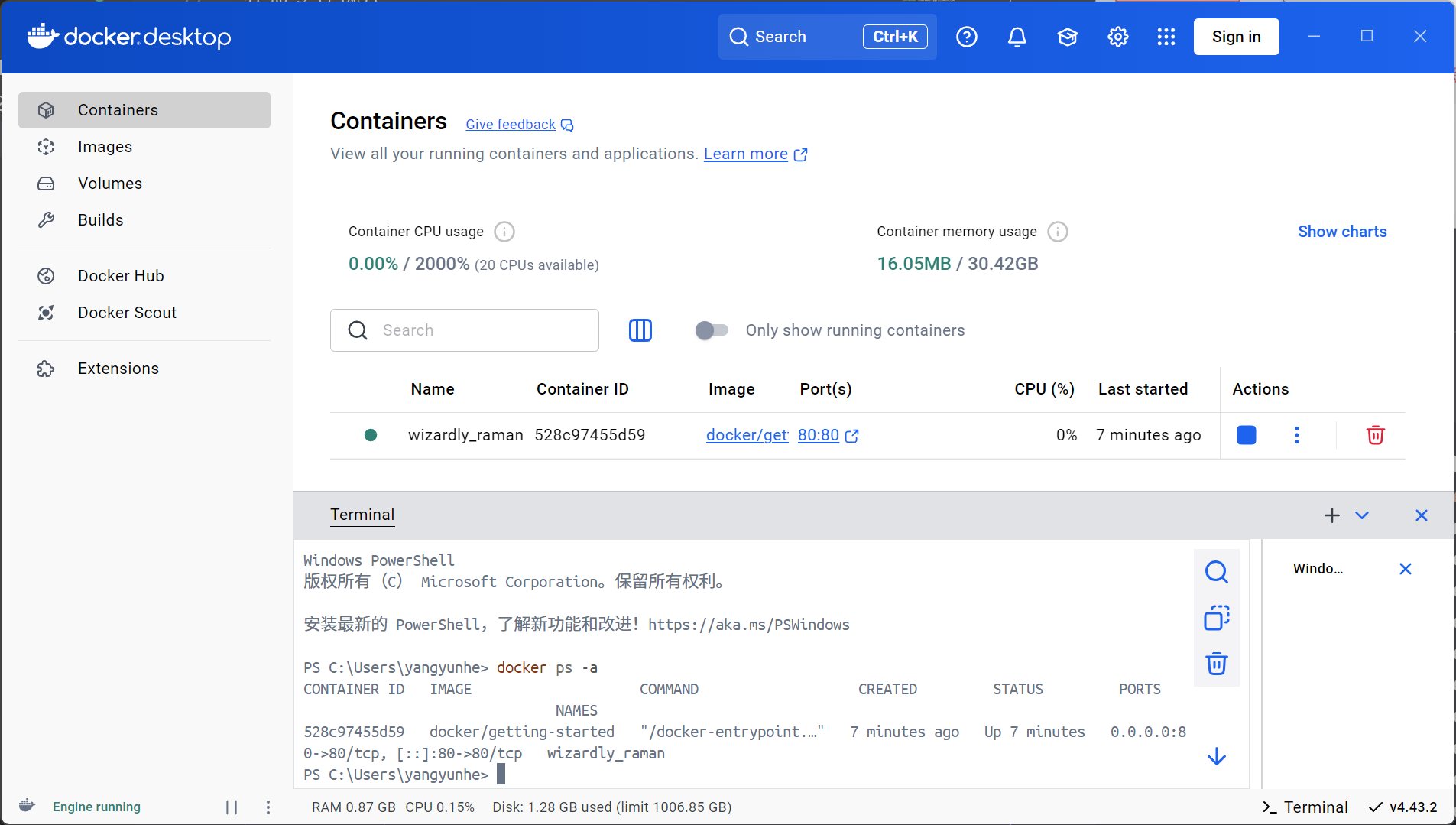Switch to the Terminal tab
1456x825 pixels.
pos(362,515)
